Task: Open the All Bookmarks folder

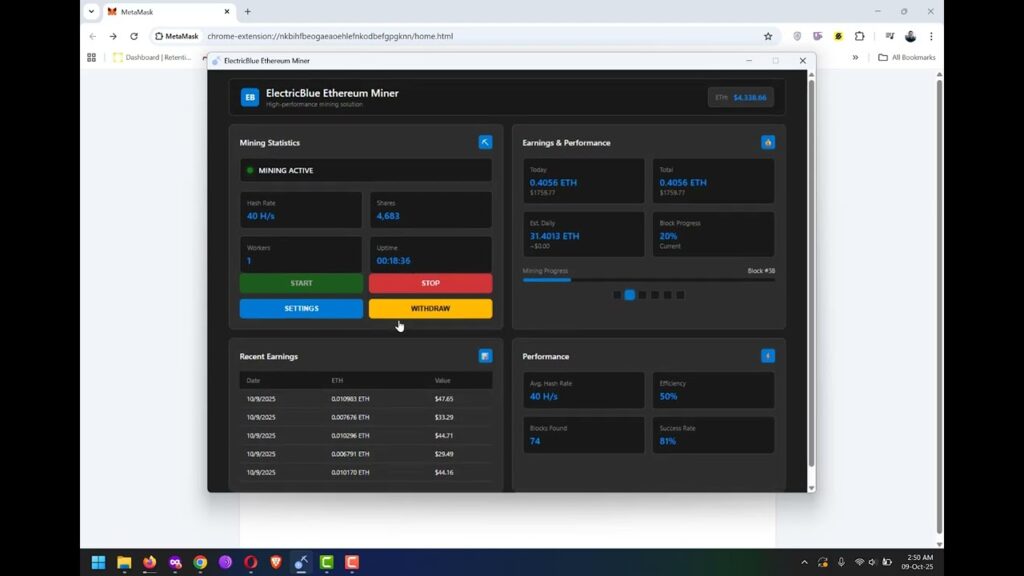Action: pyautogui.click(x=906, y=57)
